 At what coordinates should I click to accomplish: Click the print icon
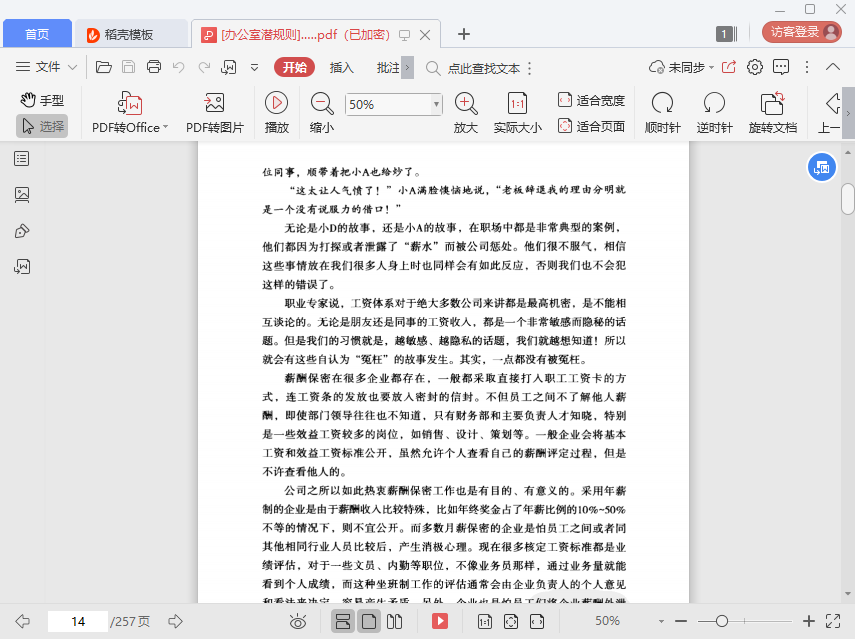click(x=154, y=67)
